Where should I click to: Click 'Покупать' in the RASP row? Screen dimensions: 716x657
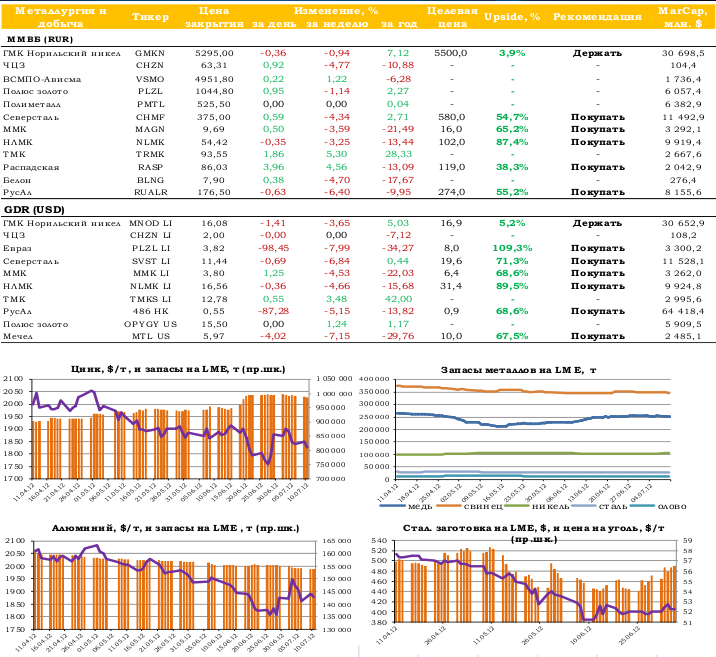pos(597,167)
